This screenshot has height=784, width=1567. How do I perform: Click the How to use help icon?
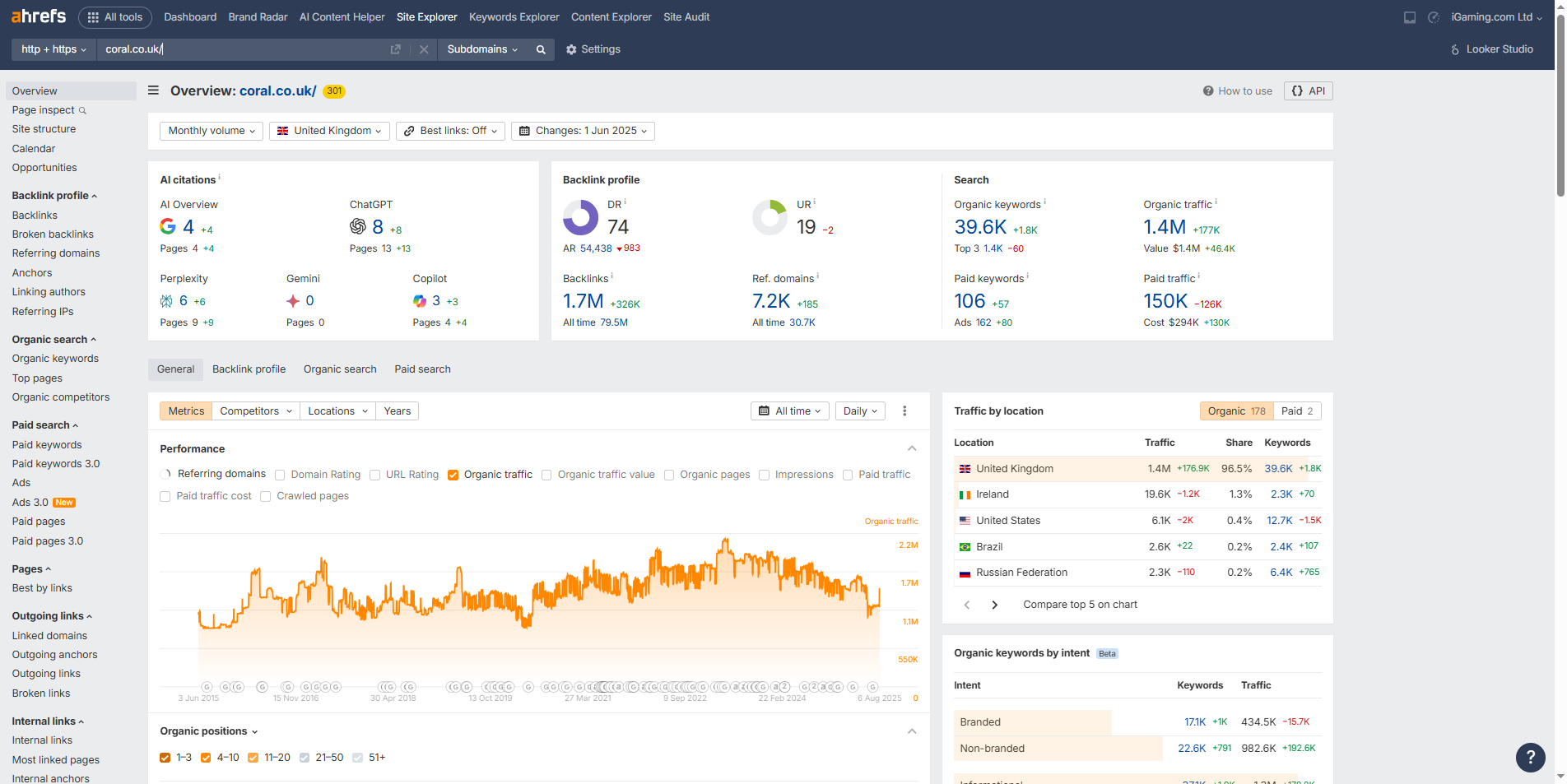pyautogui.click(x=1208, y=91)
